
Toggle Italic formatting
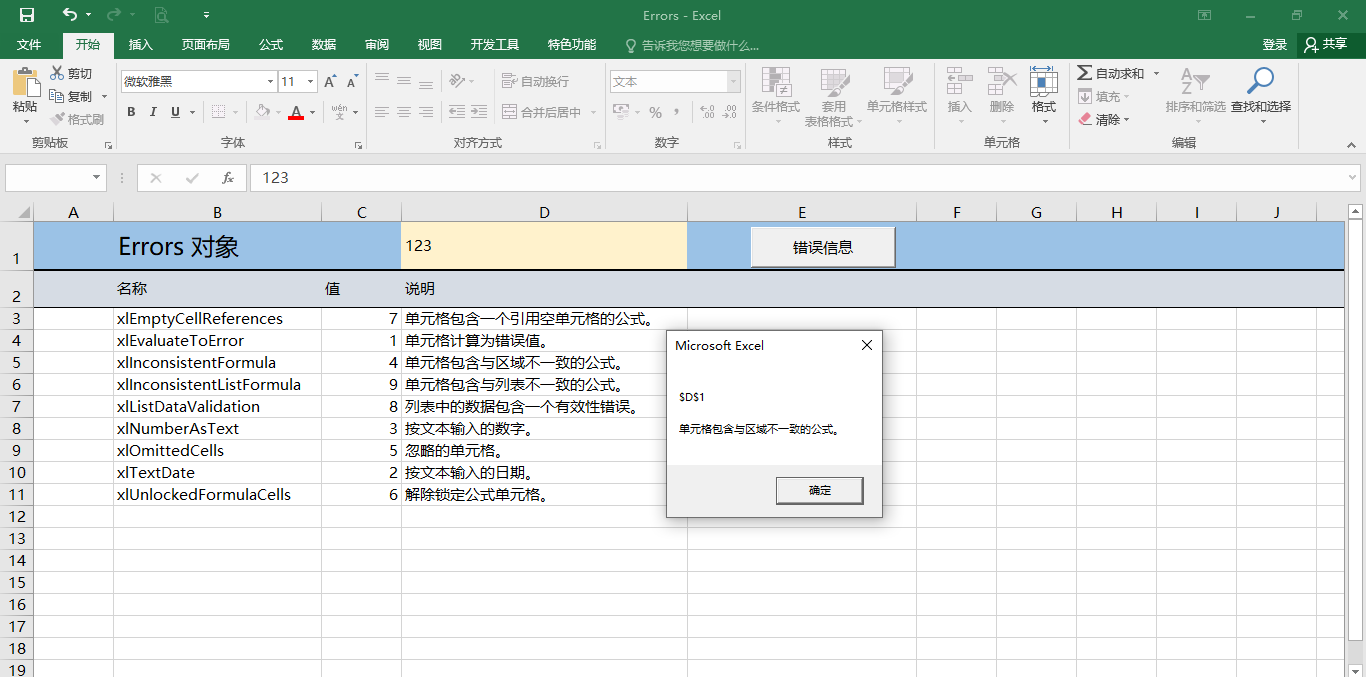[x=153, y=112]
